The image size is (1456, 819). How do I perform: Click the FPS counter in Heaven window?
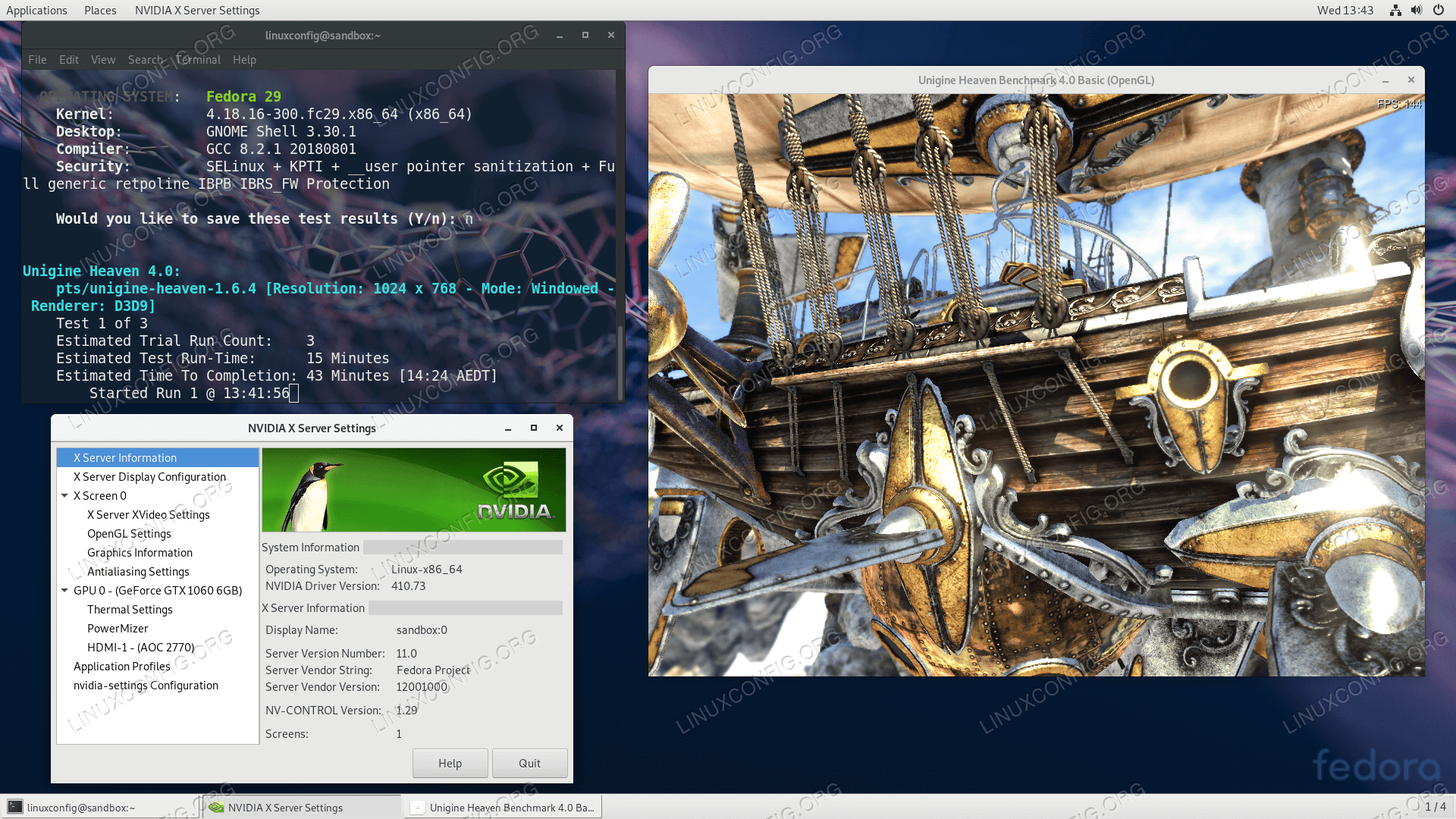(1399, 104)
